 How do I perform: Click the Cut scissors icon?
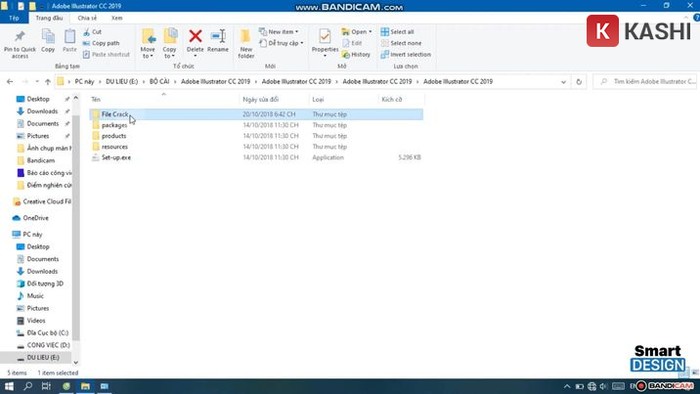point(87,32)
